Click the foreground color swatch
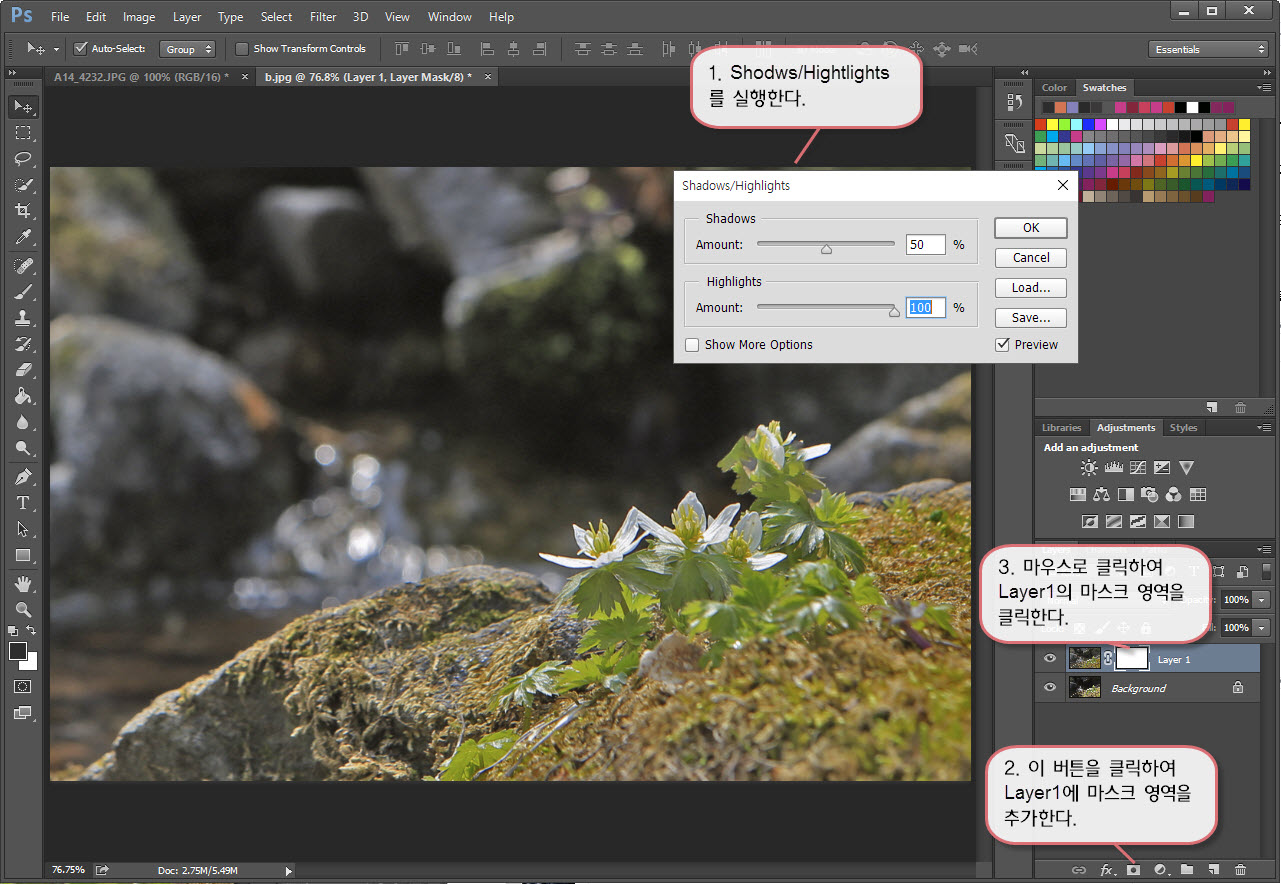Viewport: 1281px width, 884px height. click(18, 651)
